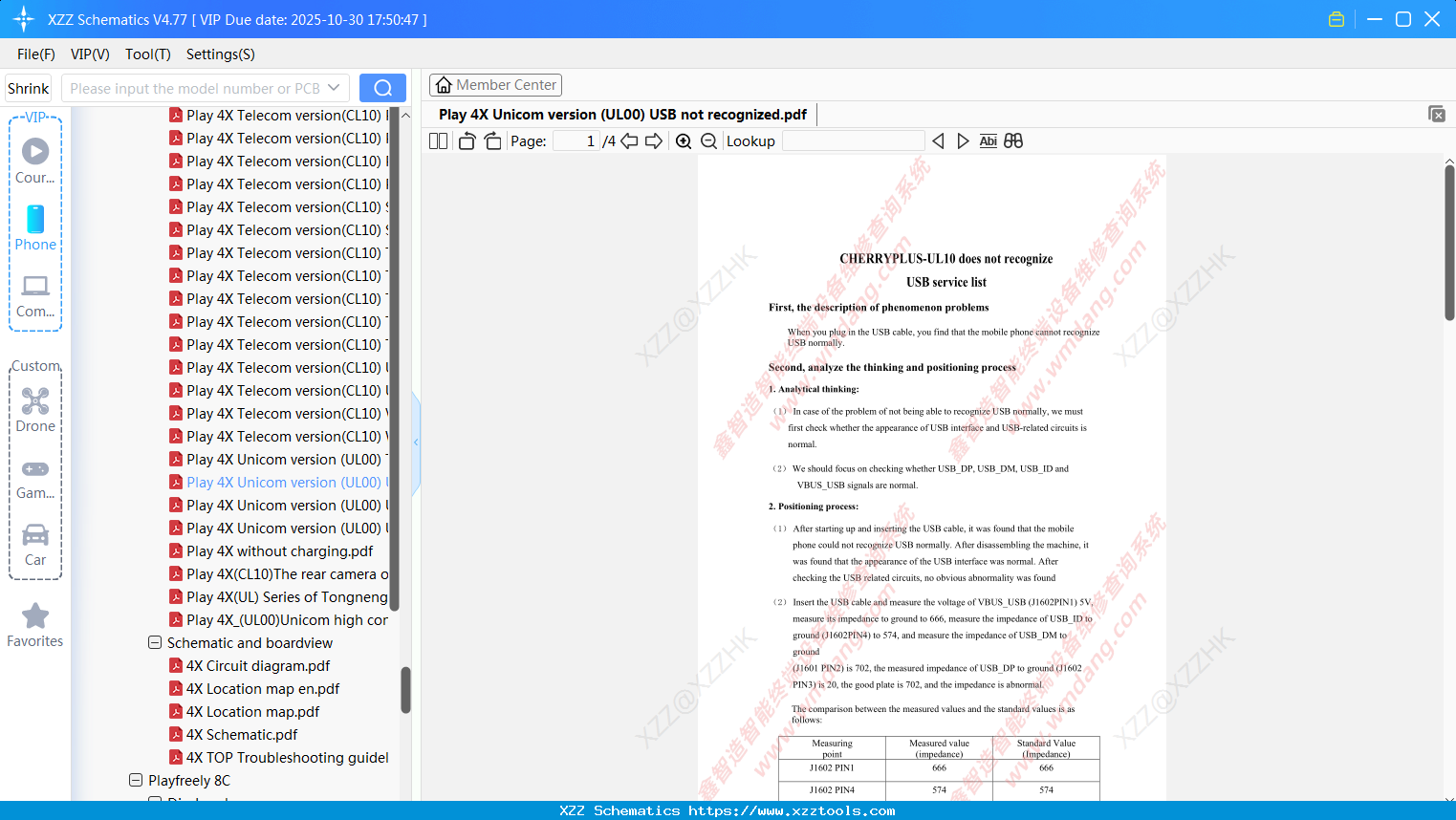The height and width of the screenshot is (820, 1456).
Task: Open Play 4X_(UL00)Unicom high cor file
Action: (x=288, y=620)
